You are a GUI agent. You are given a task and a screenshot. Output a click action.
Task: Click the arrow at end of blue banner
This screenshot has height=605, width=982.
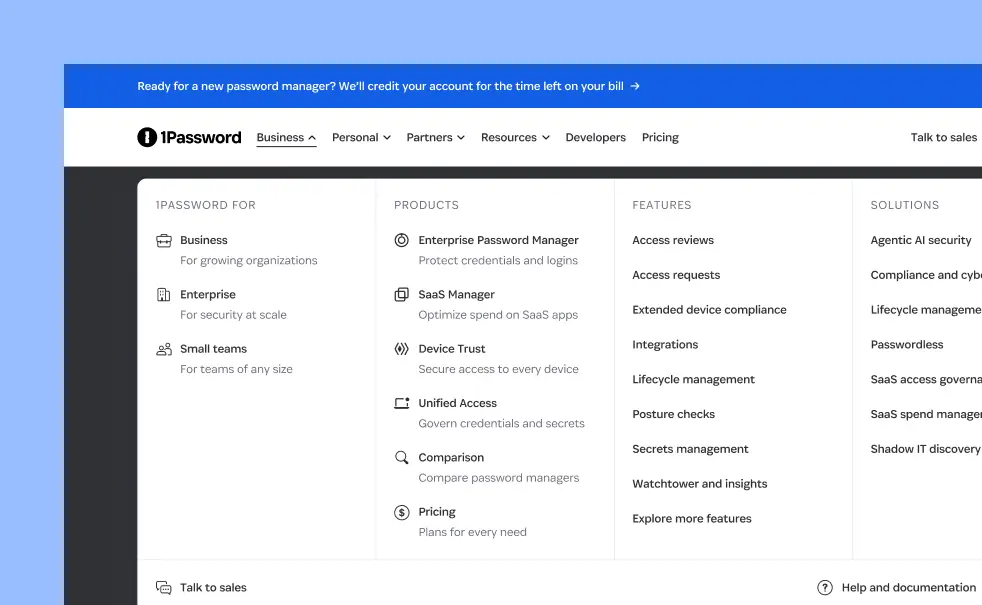635,86
